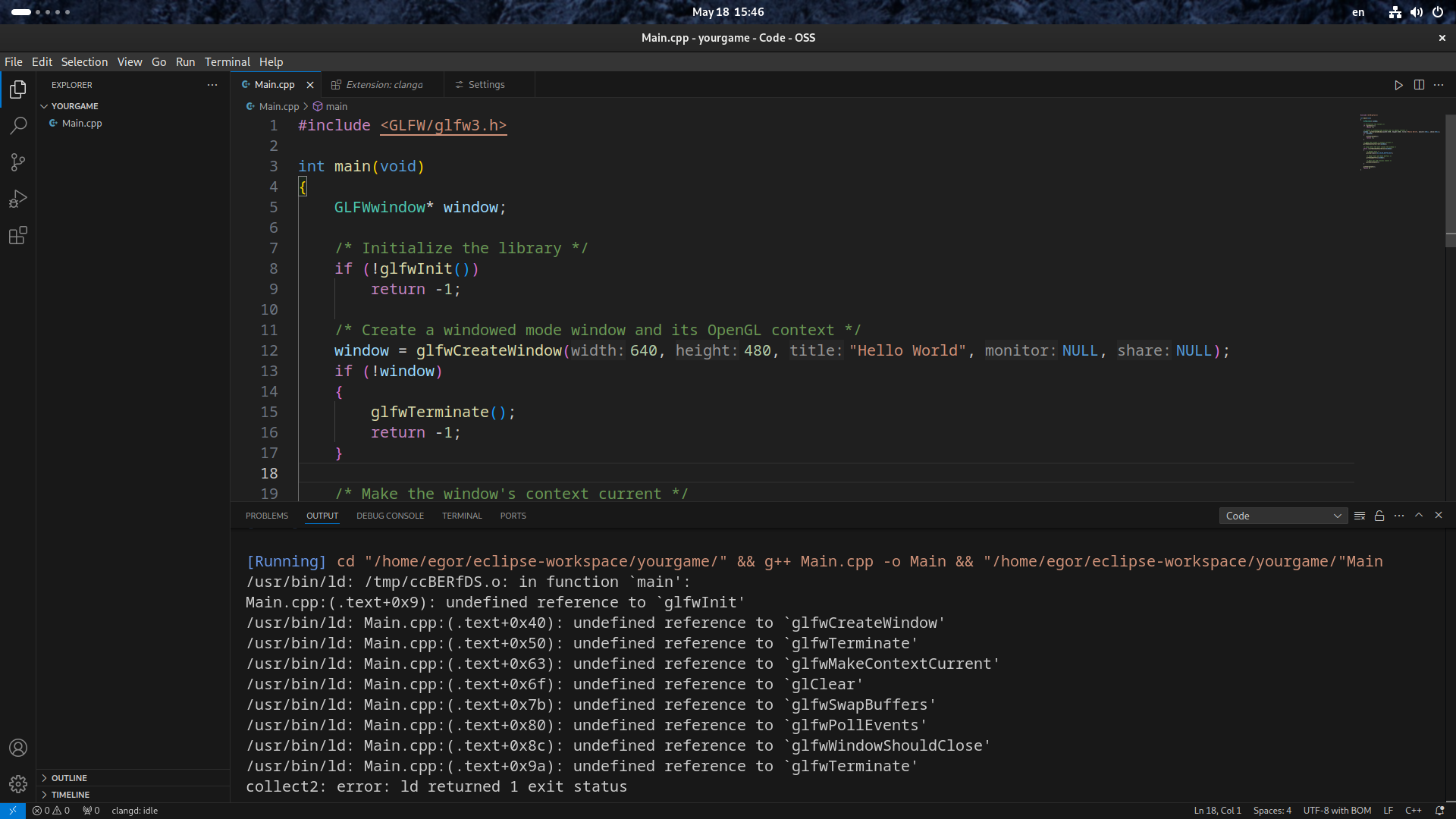This screenshot has height=819, width=1456.
Task: Open the system network tray icon
Action: pos(1395,12)
